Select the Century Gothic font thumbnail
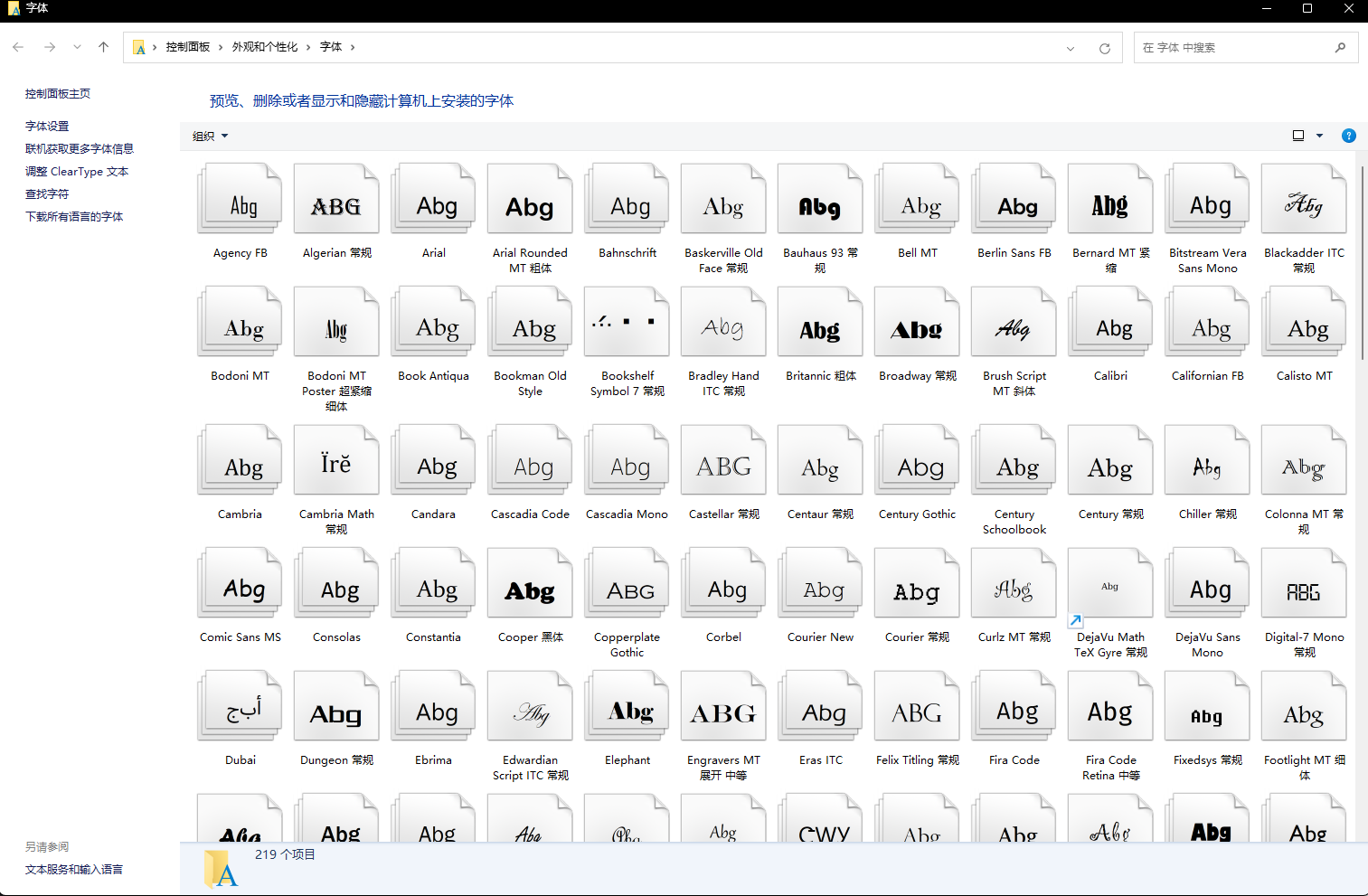The image size is (1368, 896). pos(917,460)
